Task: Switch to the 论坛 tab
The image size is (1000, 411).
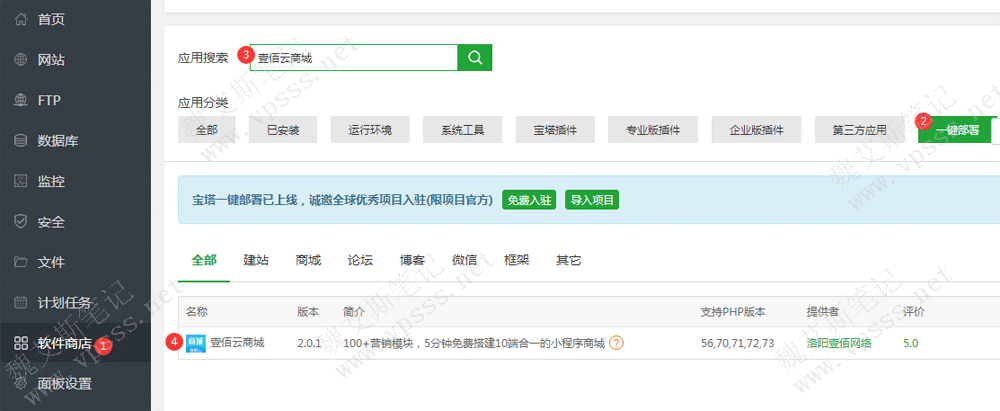Action: point(360,260)
